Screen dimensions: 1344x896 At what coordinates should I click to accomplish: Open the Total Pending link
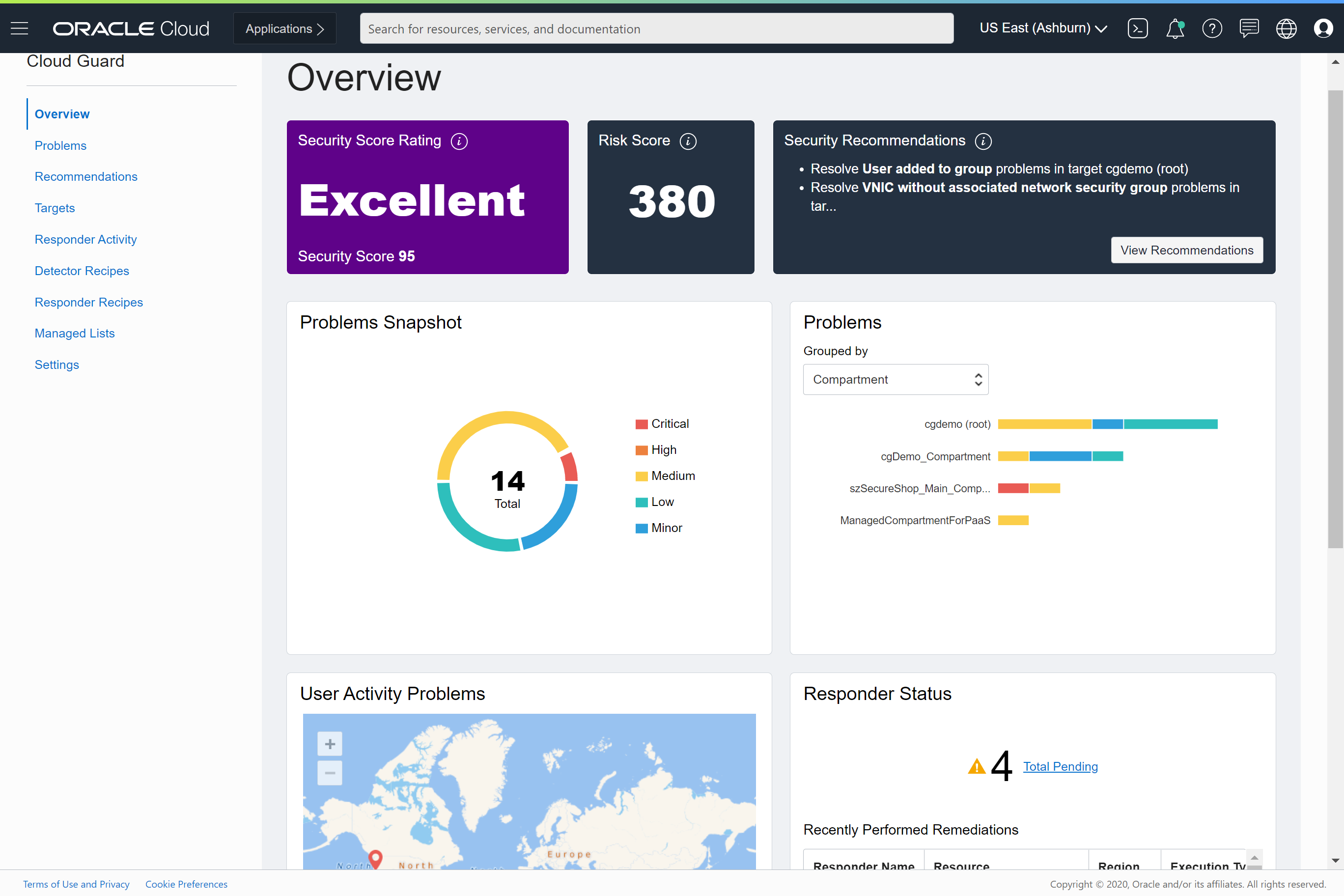point(1060,766)
